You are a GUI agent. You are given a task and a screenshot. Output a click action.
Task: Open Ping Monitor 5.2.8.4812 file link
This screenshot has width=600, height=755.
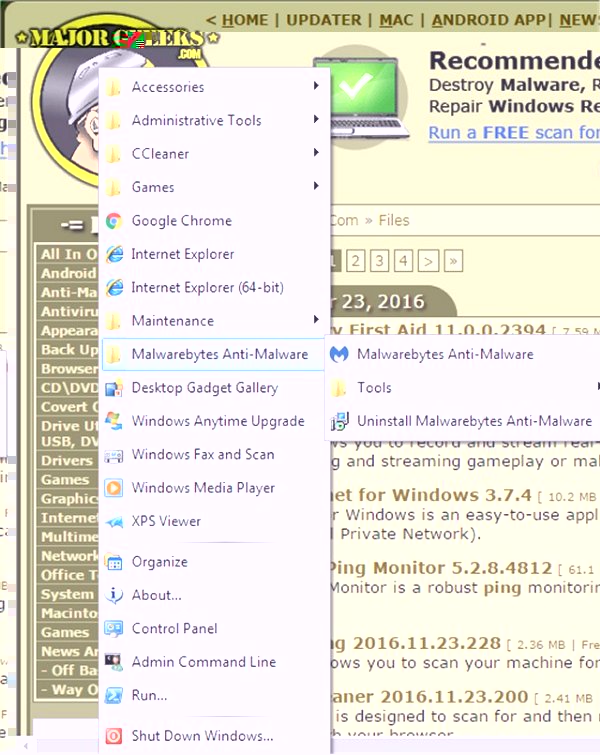441,568
